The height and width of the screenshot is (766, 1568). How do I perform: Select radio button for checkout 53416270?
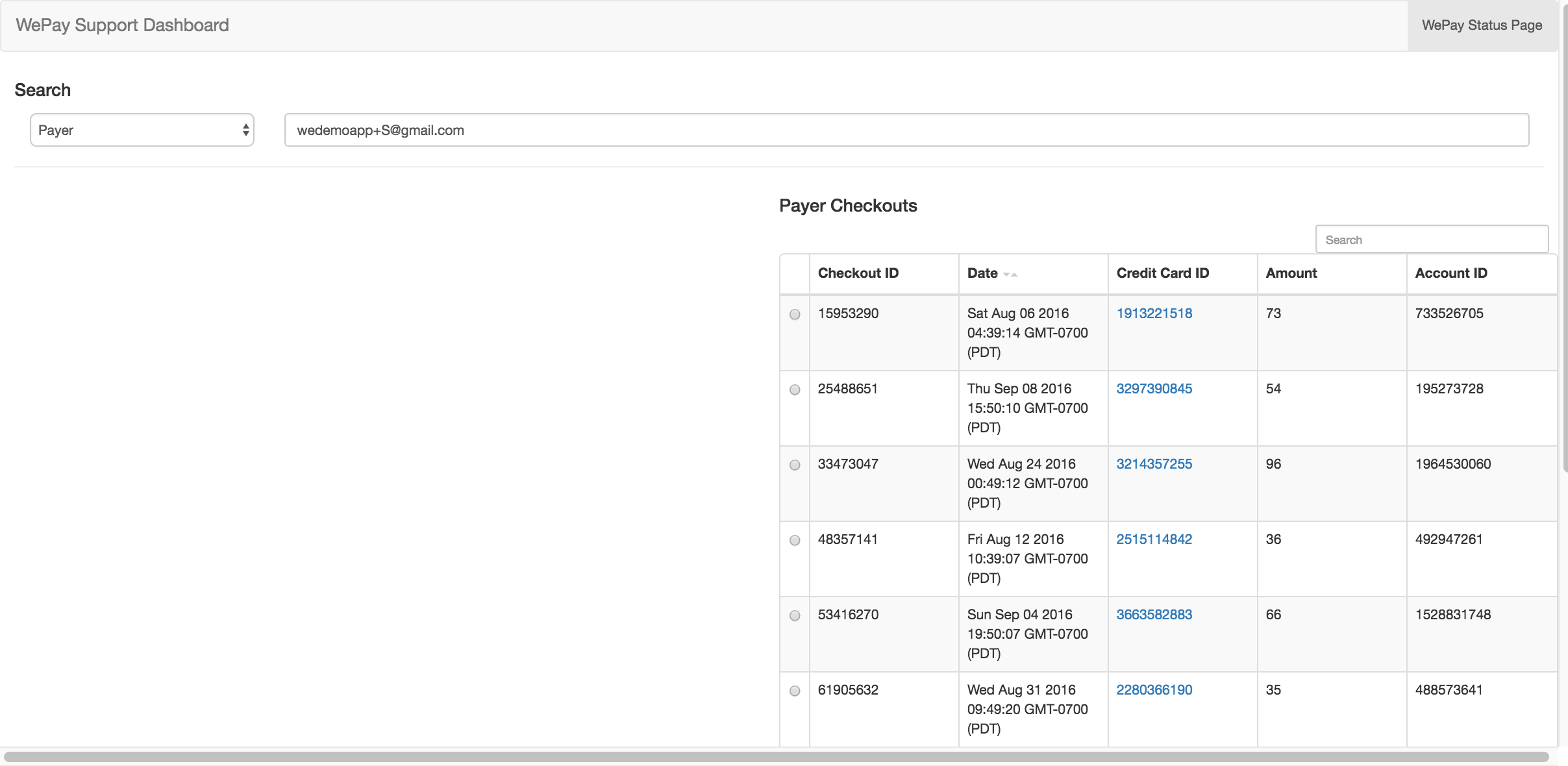(795, 616)
